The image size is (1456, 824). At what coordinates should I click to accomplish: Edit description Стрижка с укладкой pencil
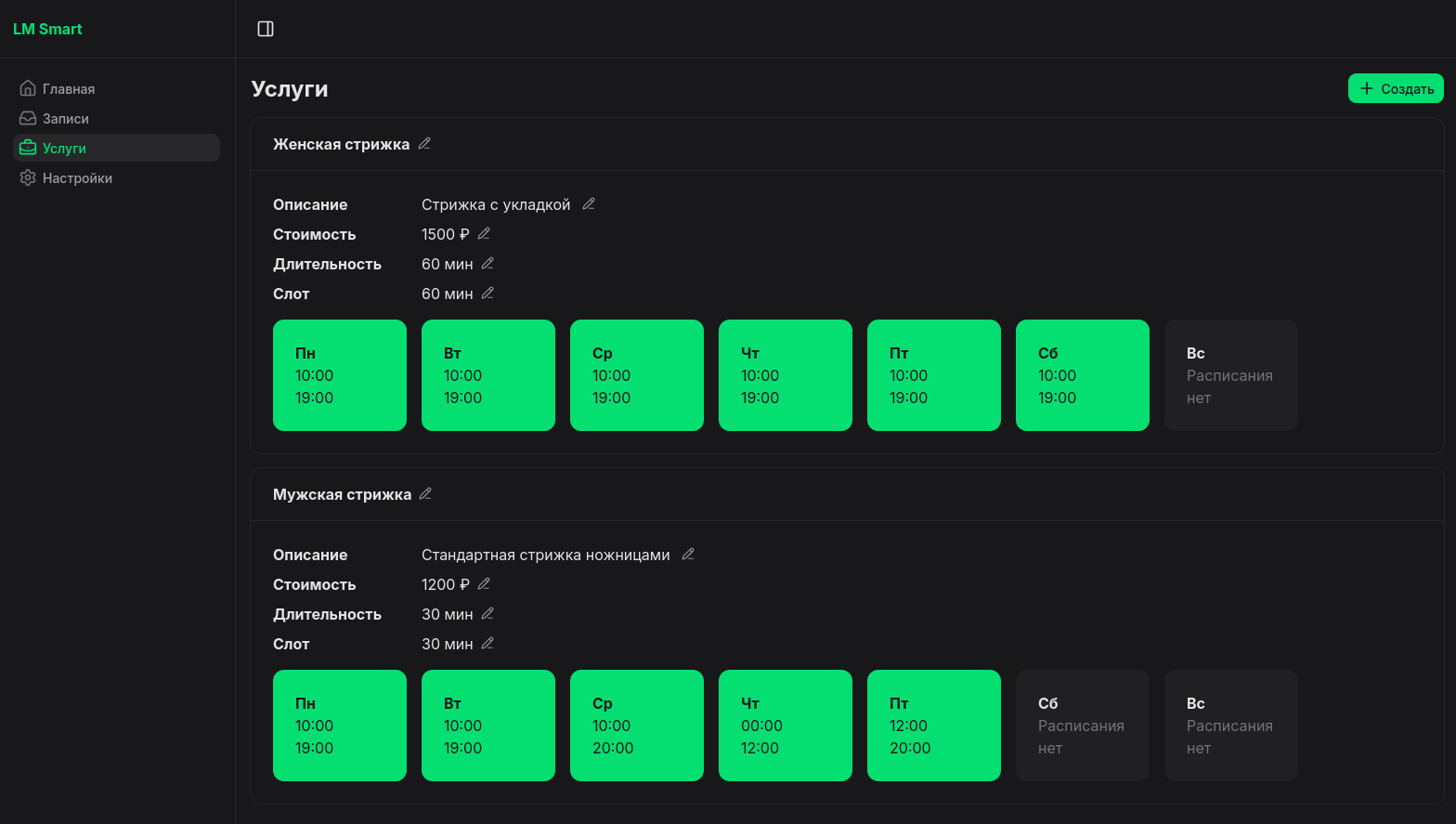589,203
